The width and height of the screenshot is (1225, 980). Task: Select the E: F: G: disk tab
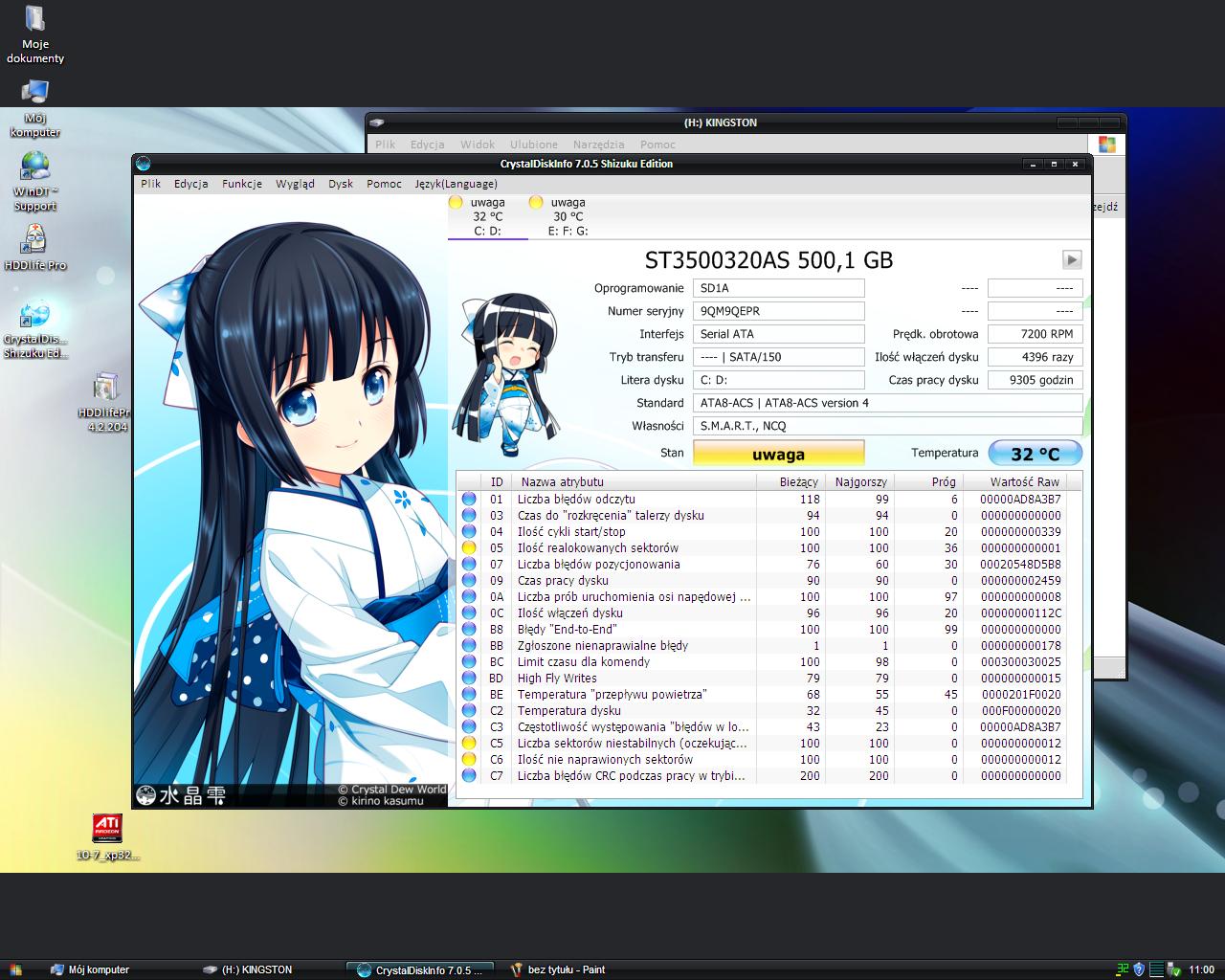pyautogui.click(x=568, y=216)
